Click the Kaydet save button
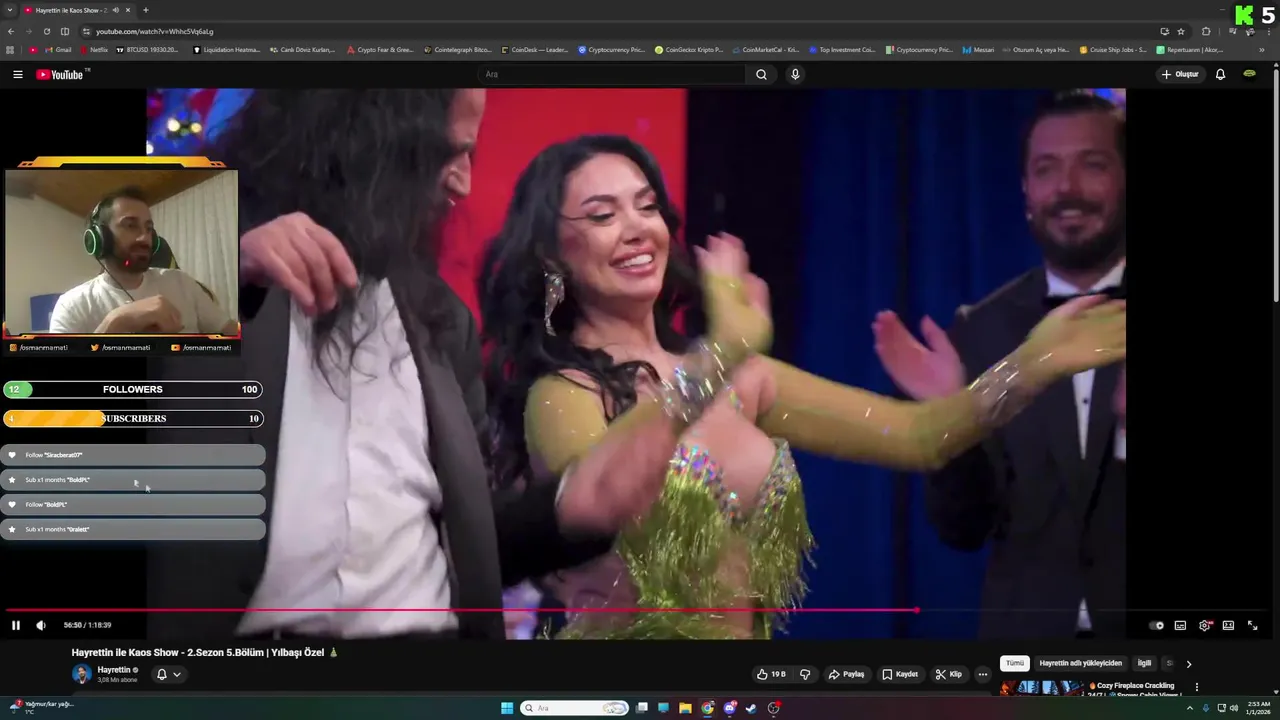Image resolution: width=1280 pixels, height=720 pixels. (x=900, y=674)
